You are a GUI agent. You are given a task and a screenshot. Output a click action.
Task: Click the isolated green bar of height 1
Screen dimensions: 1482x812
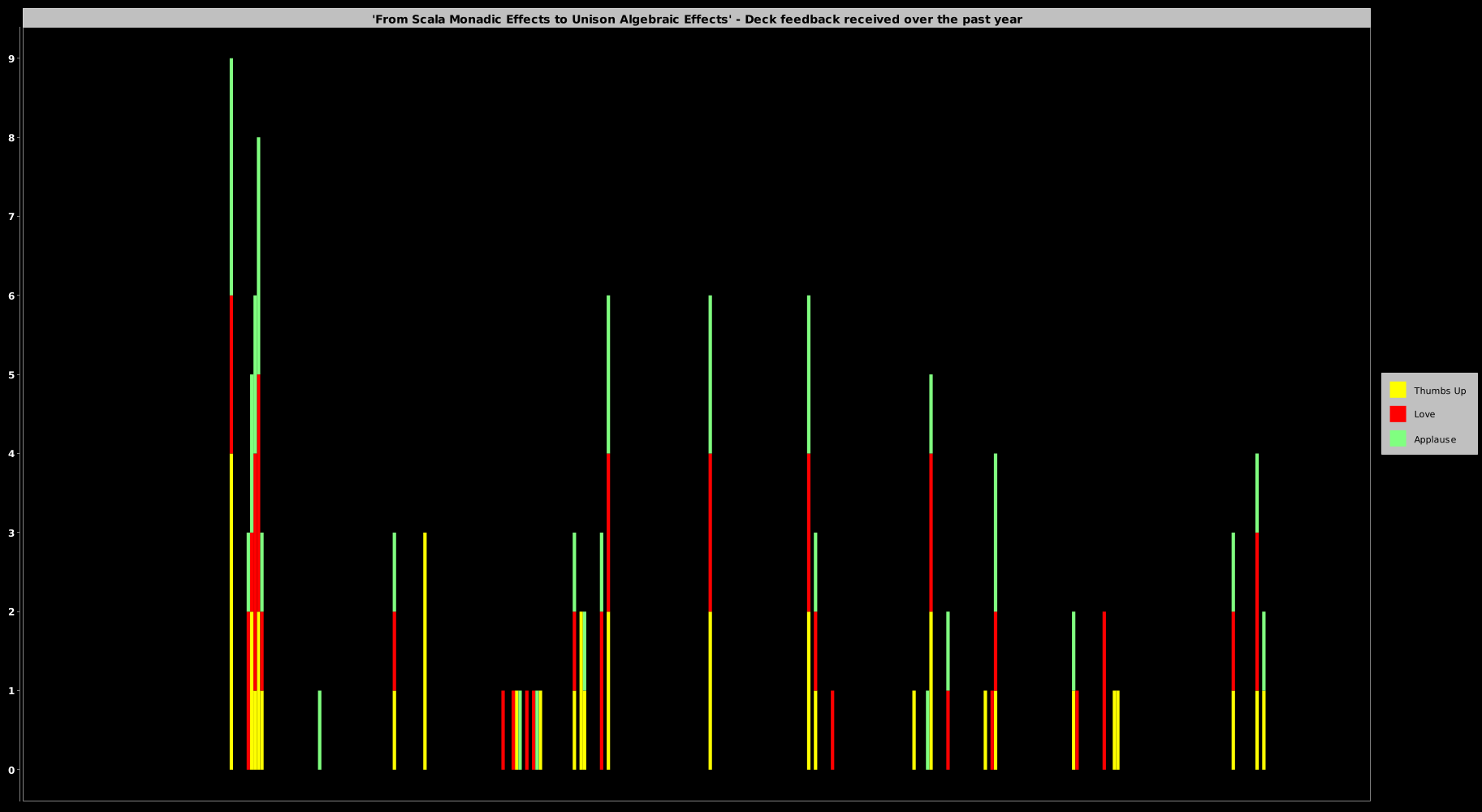(x=319, y=730)
